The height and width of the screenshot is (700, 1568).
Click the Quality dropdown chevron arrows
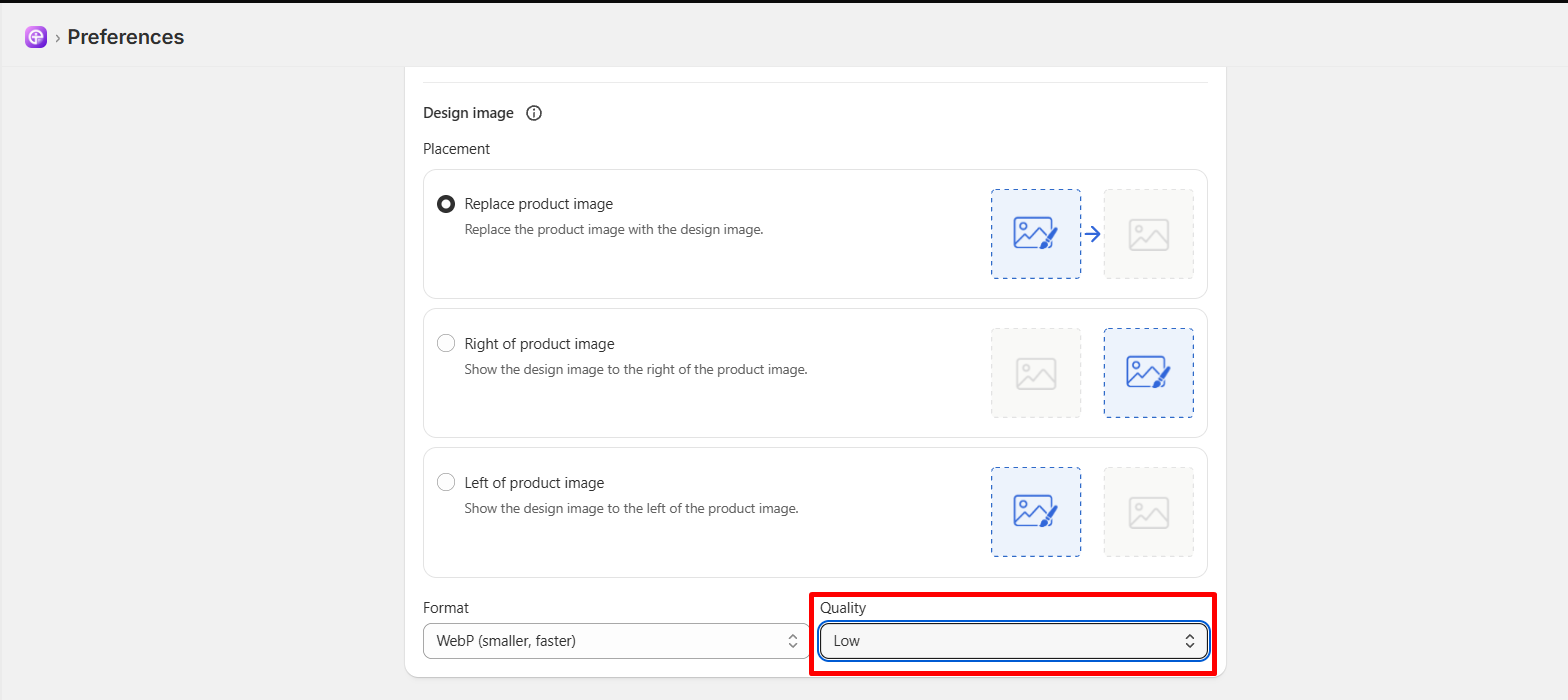point(1190,641)
